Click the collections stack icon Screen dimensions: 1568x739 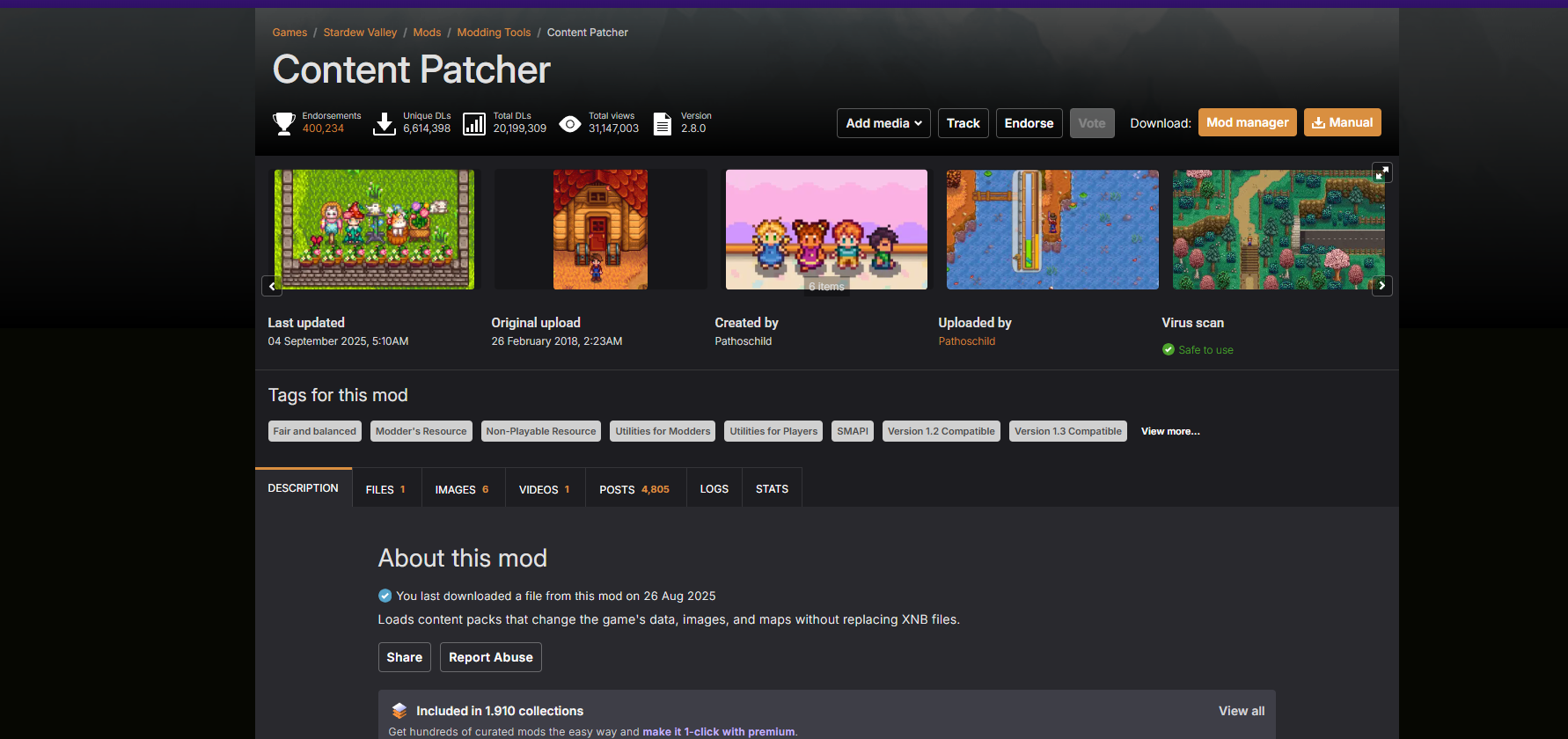(x=399, y=711)
